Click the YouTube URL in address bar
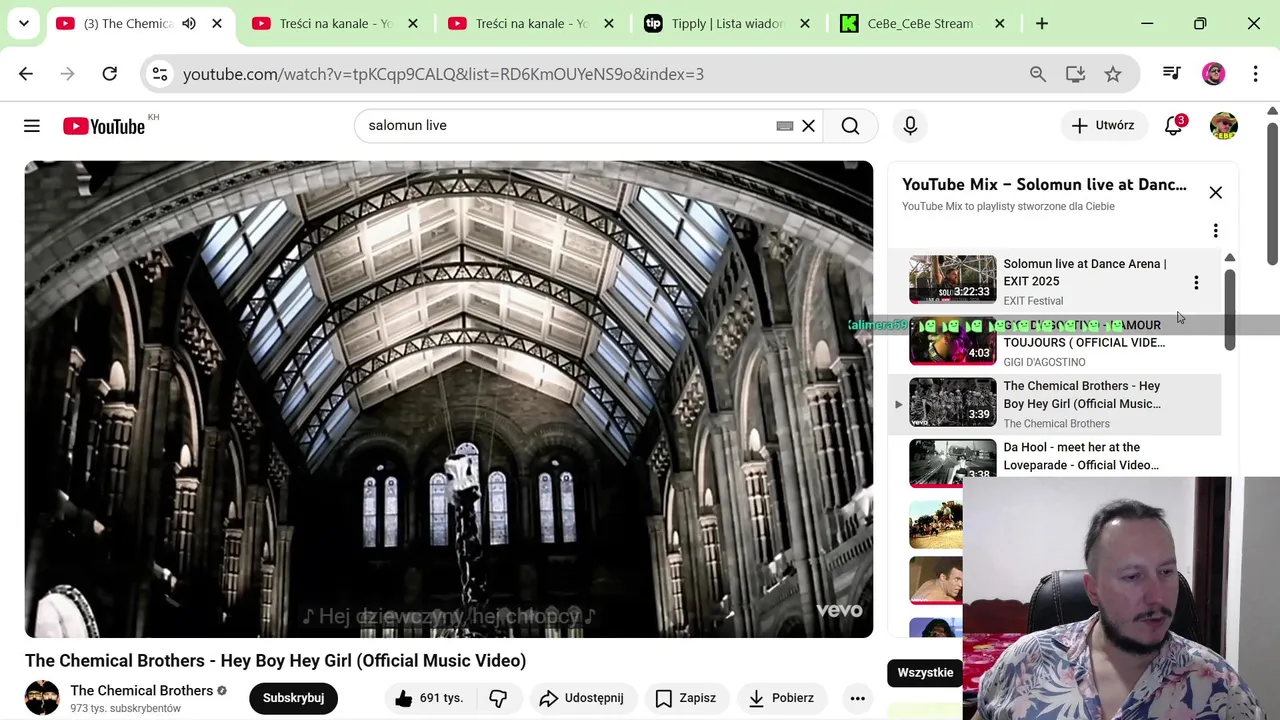 point(443,74)
